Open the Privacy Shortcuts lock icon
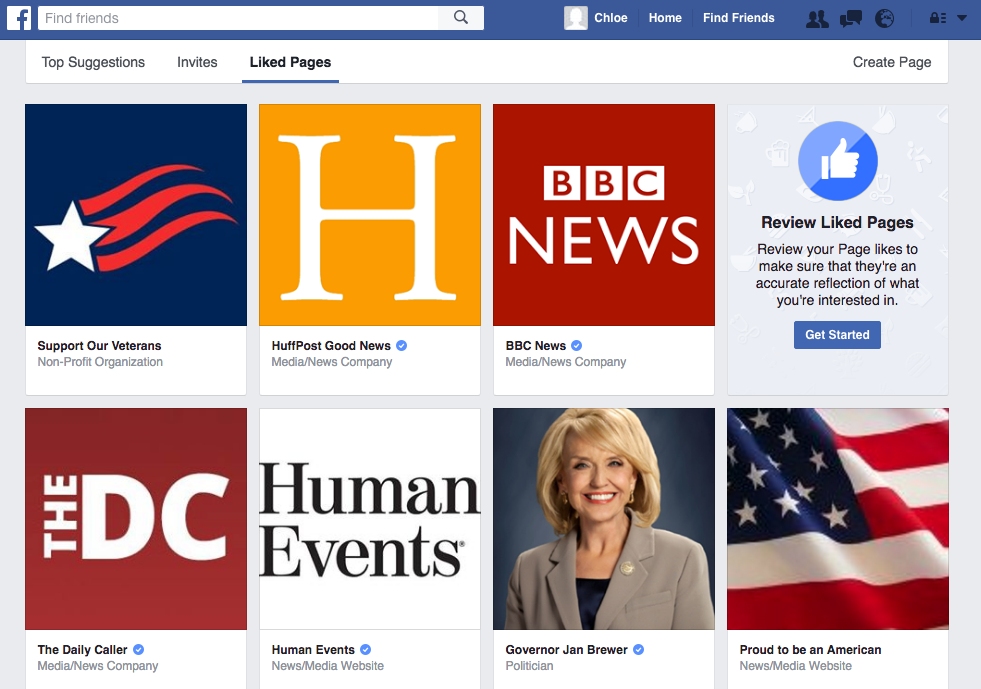The width and height of the screenshot is (981, 689). (937, 18)
